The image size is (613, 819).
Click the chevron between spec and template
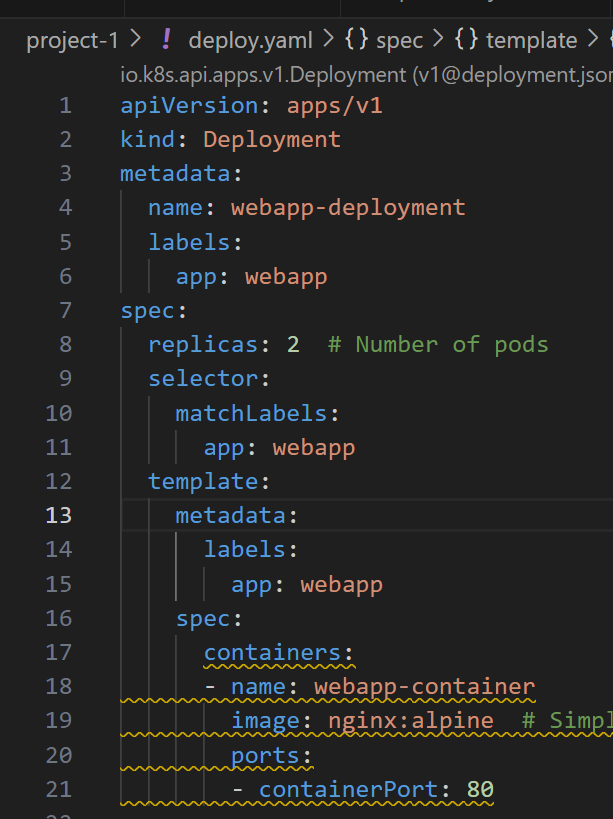click(x=438, y=40)
